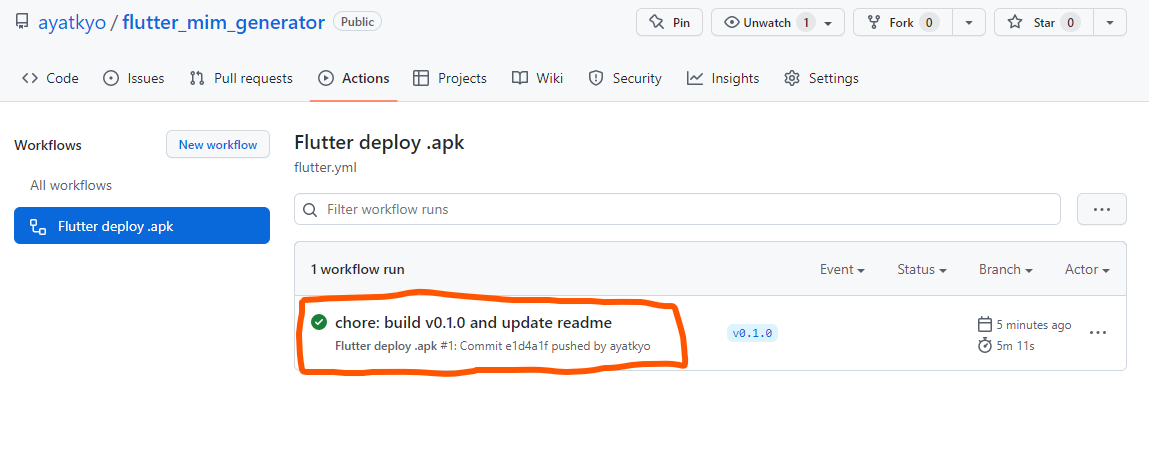
Task: Star the repository
Action: tap(1044, 22)
